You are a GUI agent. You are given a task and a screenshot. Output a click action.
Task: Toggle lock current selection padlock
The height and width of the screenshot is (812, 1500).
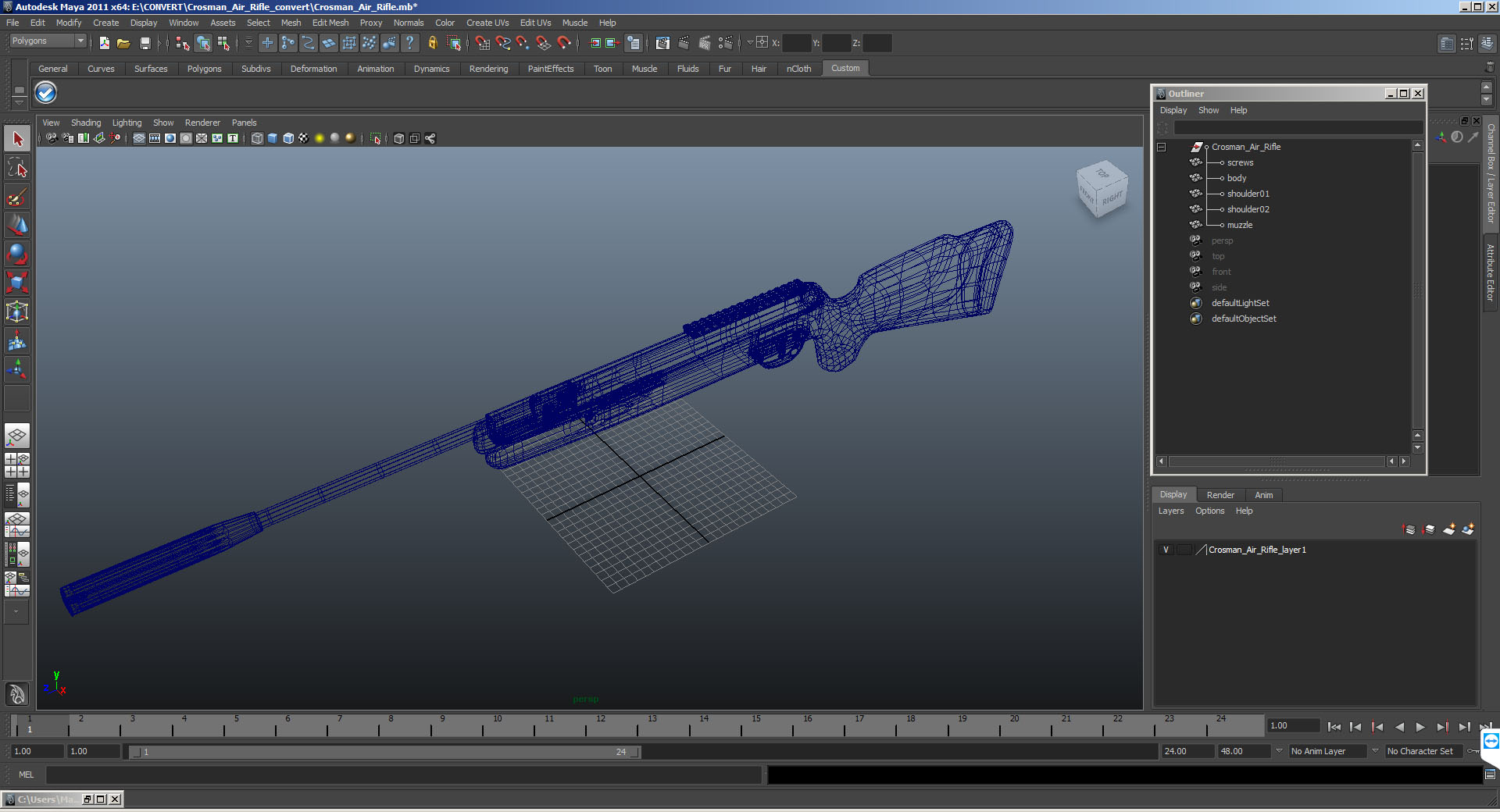432,44
